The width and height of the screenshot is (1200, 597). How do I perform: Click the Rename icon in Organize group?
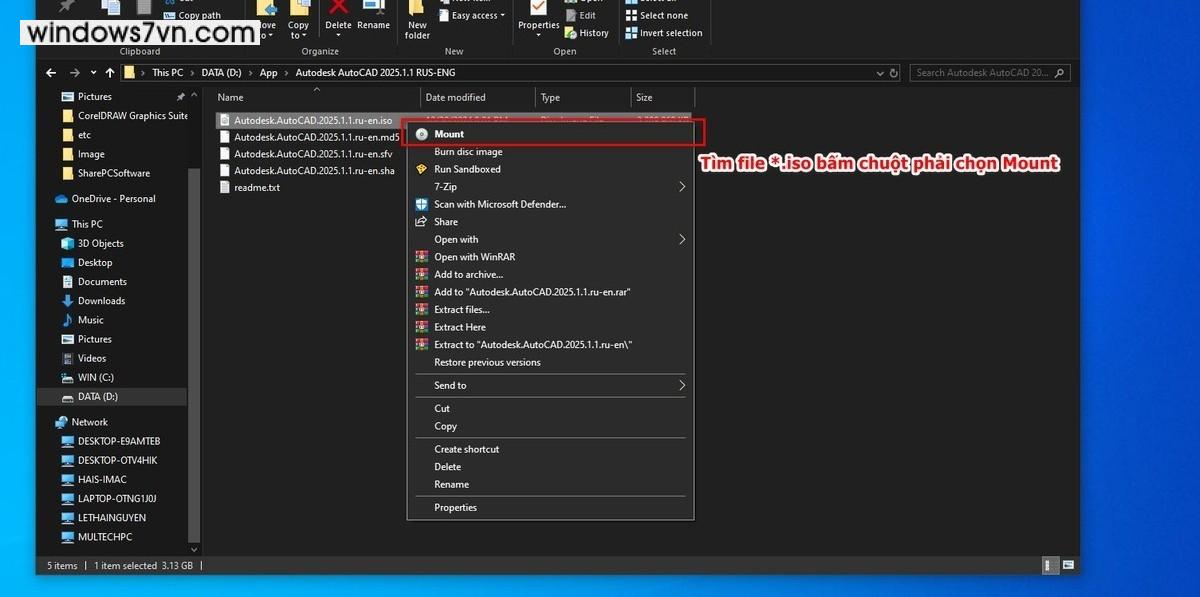tap(374, 14)
